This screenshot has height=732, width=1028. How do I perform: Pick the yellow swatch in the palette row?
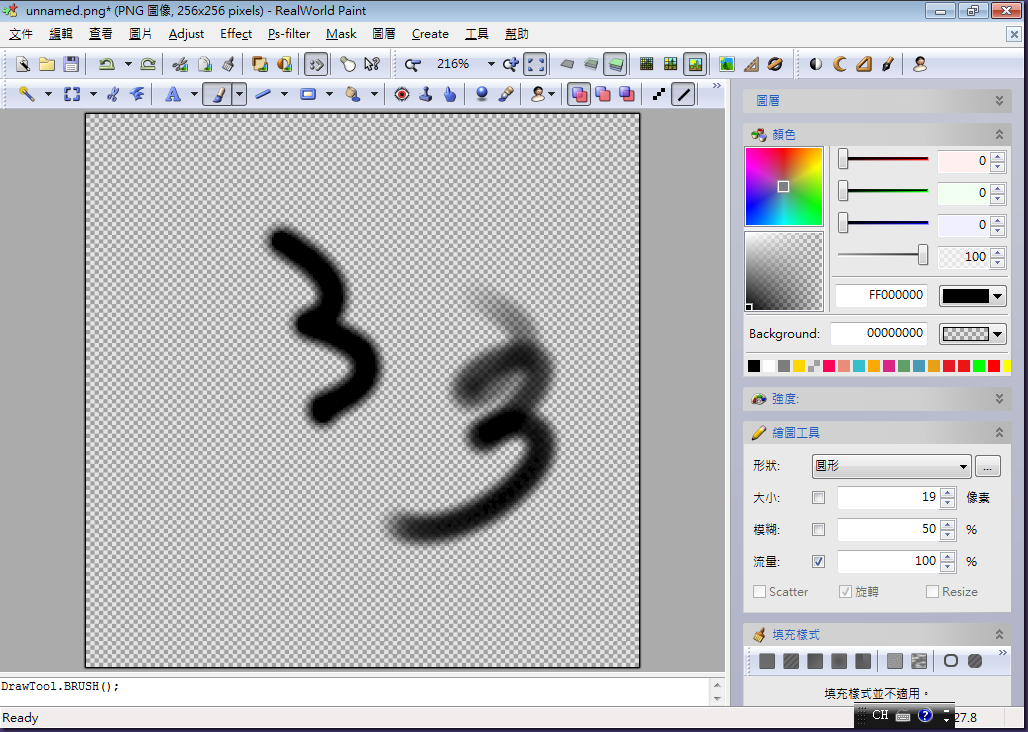(x=799, y=366)
